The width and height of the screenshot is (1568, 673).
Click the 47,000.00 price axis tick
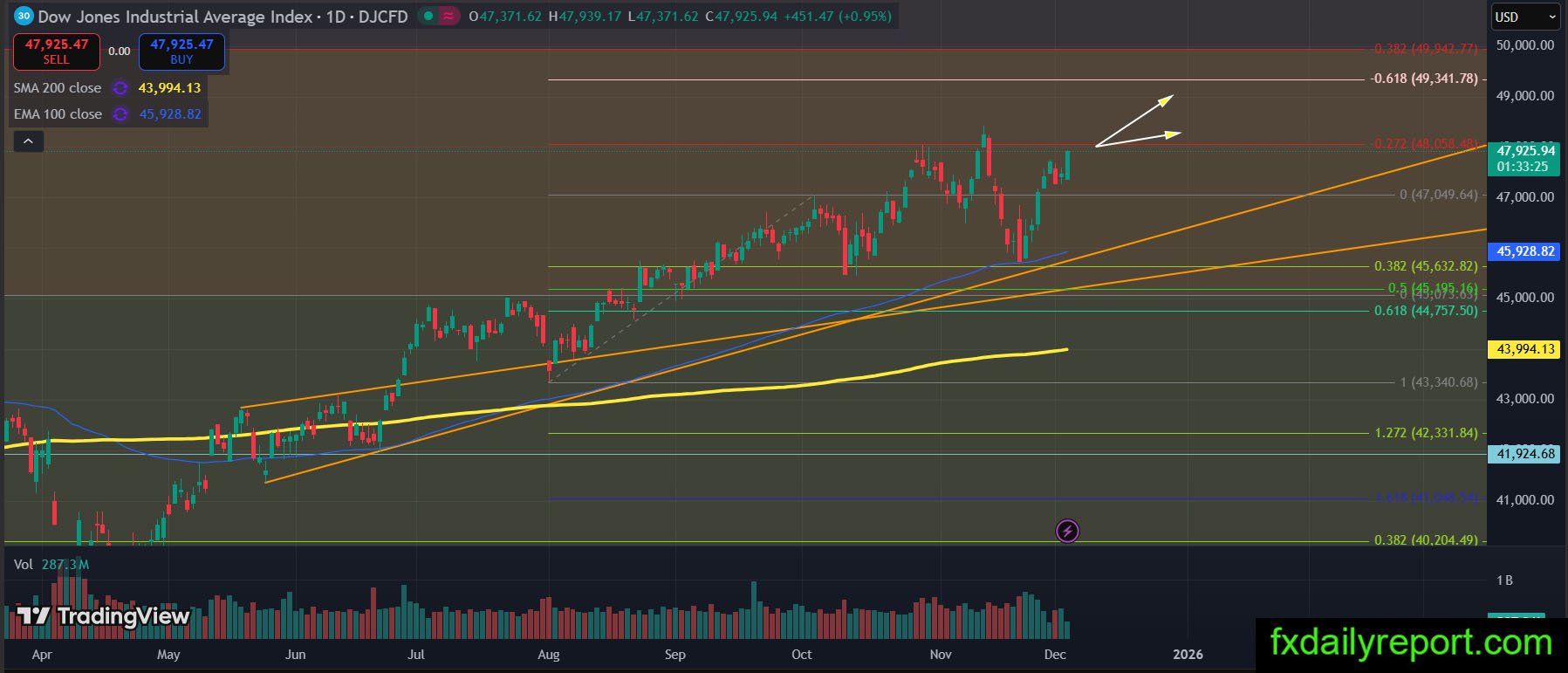(1525, 197)
